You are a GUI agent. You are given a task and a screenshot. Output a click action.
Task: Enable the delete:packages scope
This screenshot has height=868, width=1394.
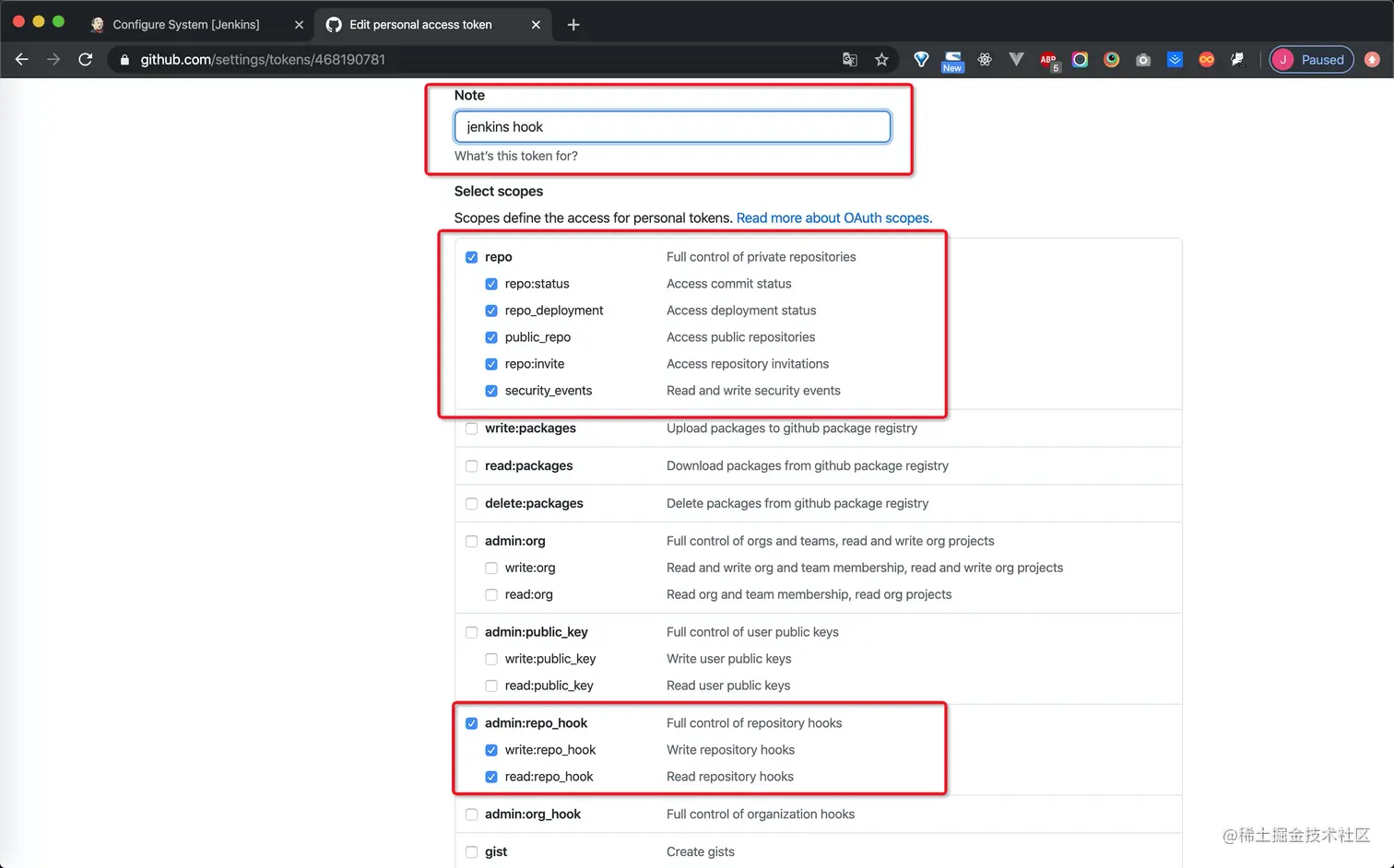tap(471, 504)
